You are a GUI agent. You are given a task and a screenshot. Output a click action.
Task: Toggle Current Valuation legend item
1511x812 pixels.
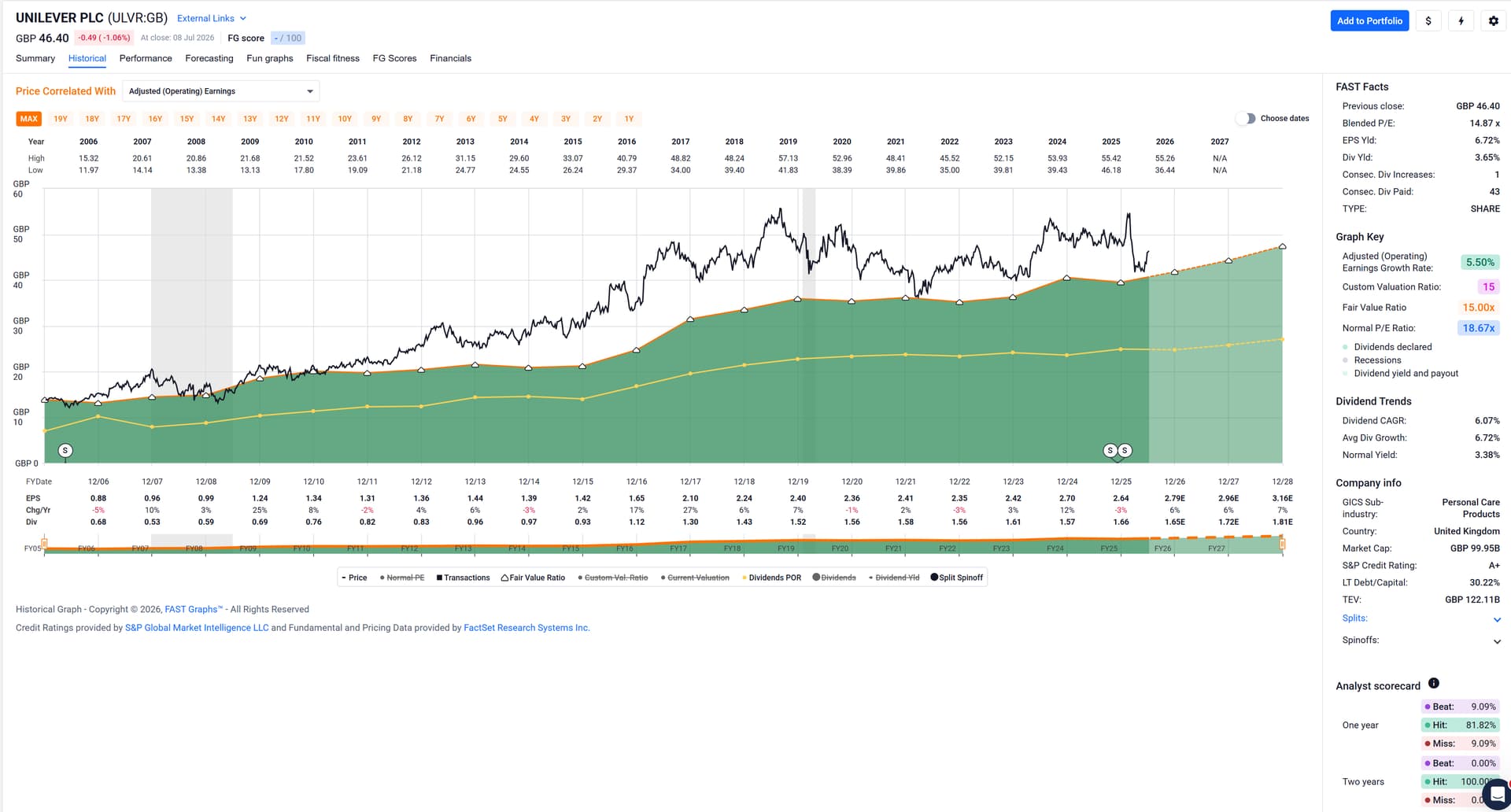[695, 578]
